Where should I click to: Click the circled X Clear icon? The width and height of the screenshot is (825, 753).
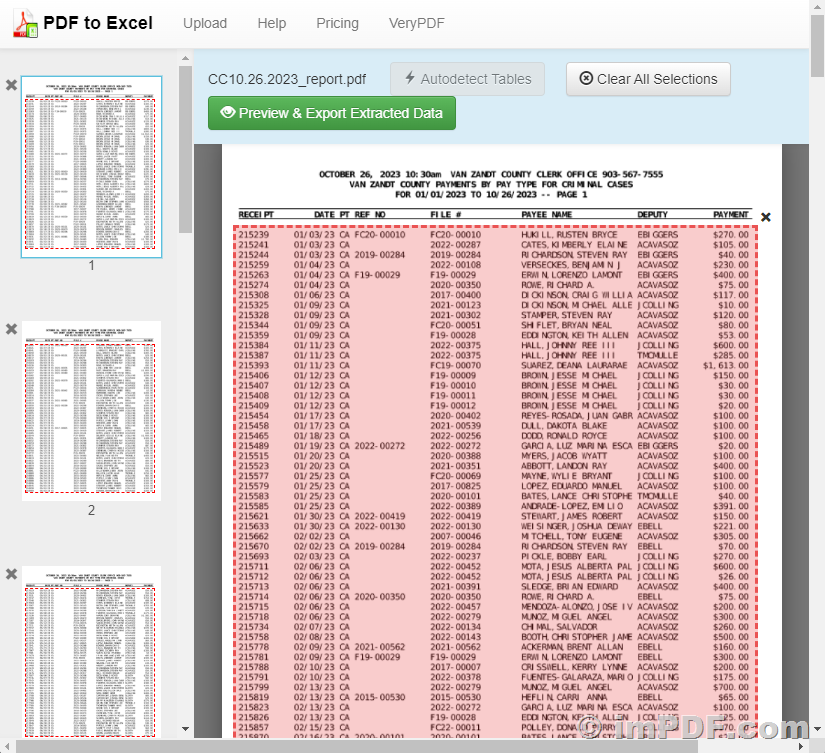pyautogui.click(x=586, y=78)
